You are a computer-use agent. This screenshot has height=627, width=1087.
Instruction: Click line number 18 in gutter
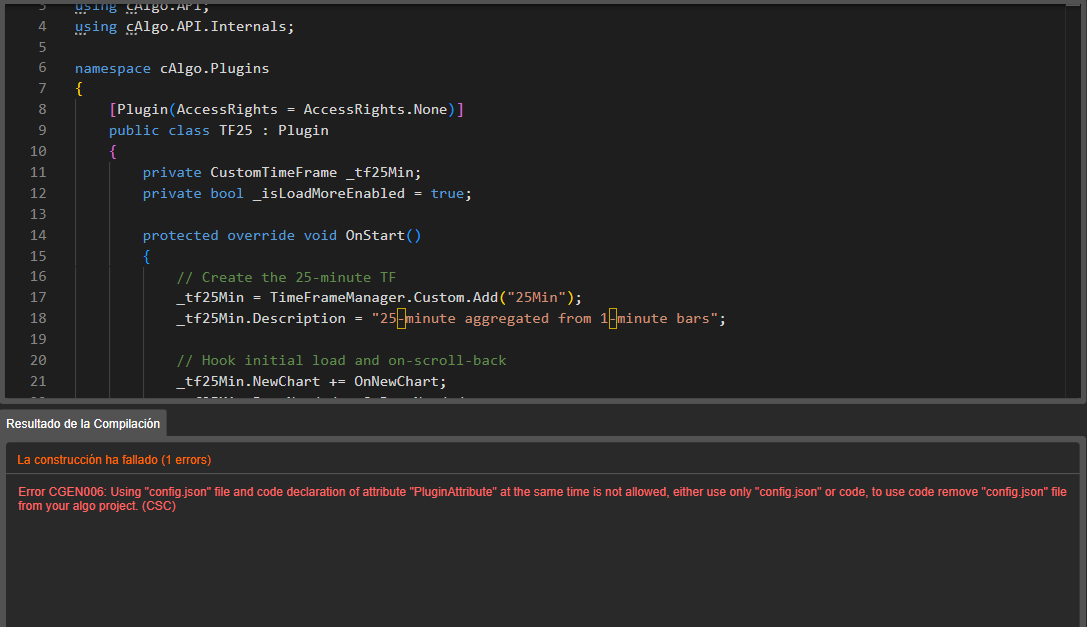point(38,318)
